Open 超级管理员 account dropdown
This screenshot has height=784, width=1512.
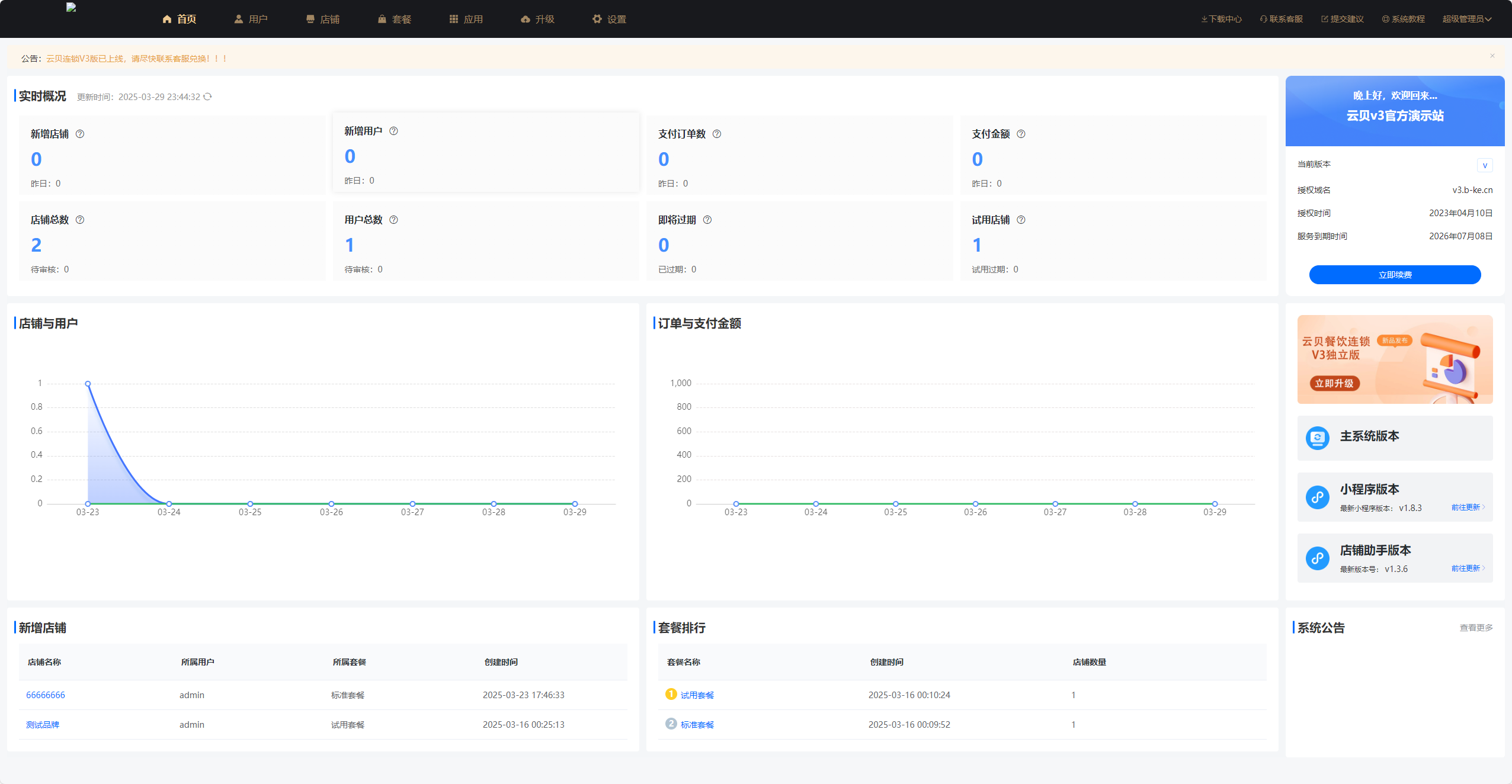(1466, 19)
